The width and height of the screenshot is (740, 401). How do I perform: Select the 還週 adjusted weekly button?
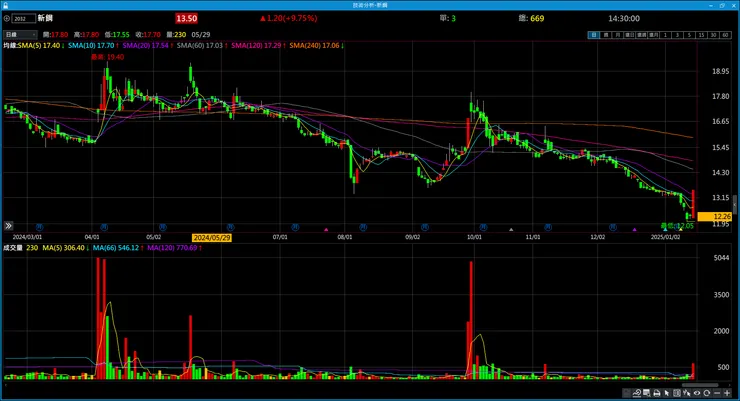click(641, 35)
